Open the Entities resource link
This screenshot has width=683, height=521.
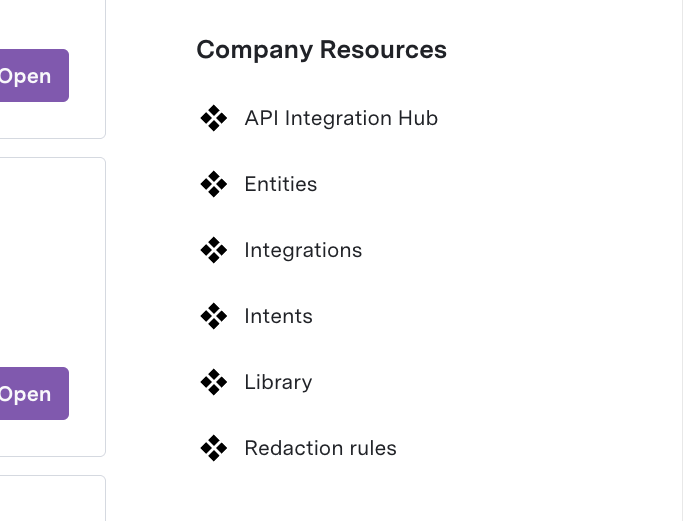point(281,184)
